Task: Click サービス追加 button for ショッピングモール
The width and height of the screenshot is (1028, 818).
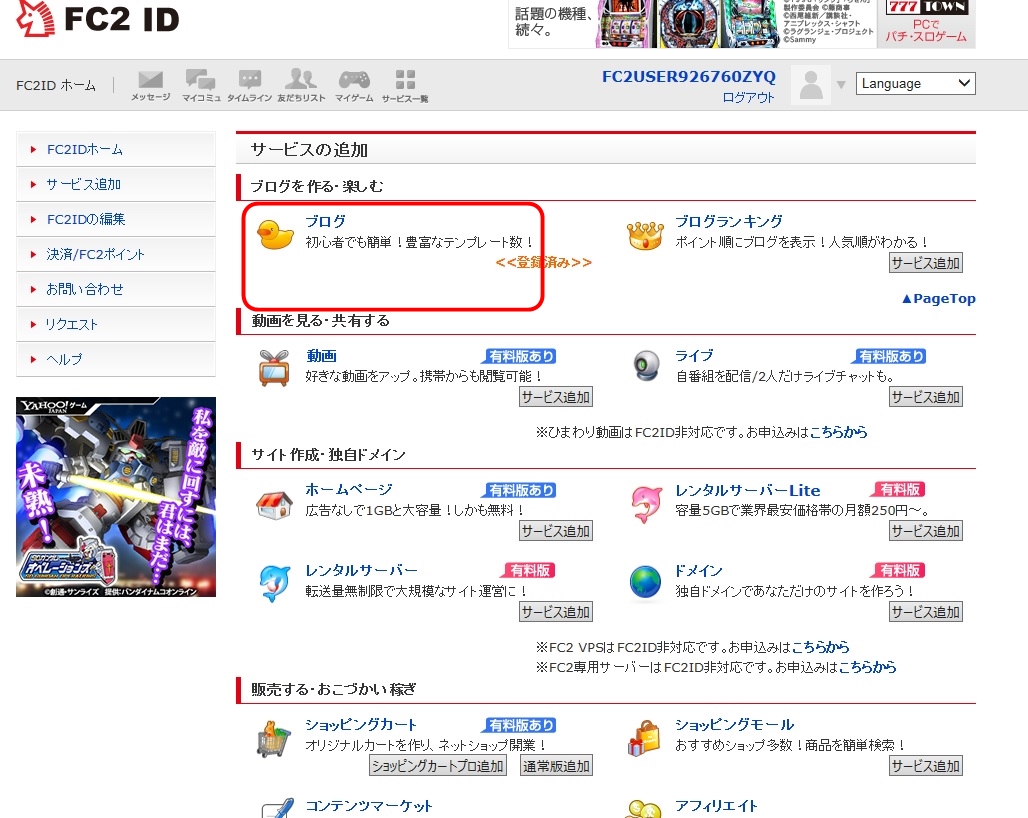Action: tap(926, 766)
